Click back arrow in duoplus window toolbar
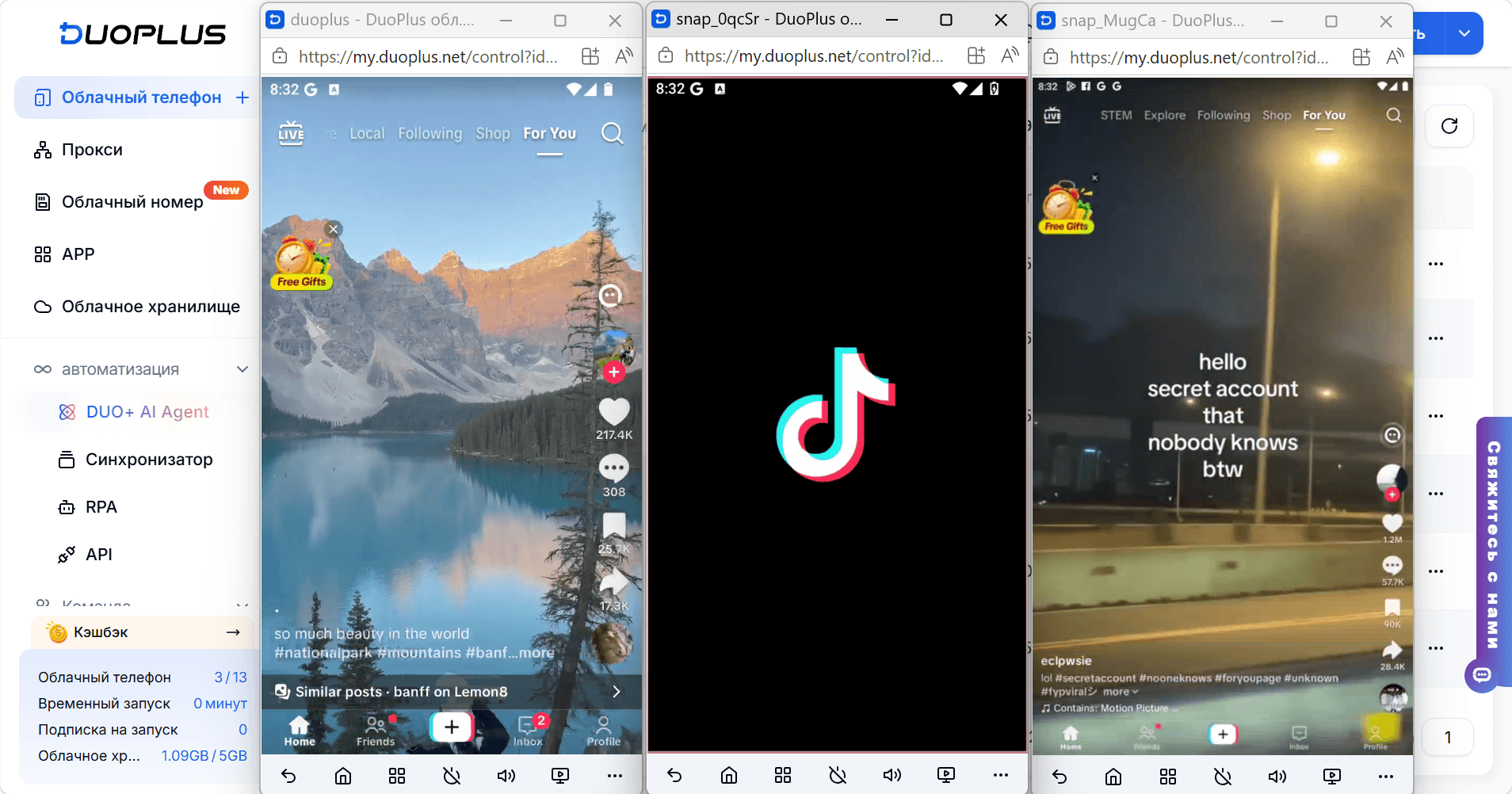This screenshot has height=794, width=1512. [288, 776]
